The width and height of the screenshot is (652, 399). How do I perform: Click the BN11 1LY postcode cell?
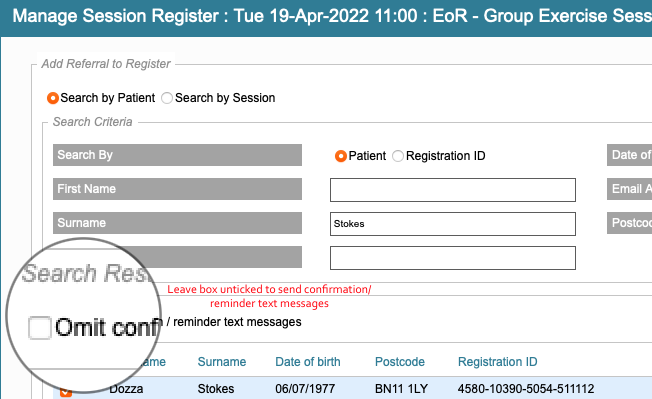point(401,389)
